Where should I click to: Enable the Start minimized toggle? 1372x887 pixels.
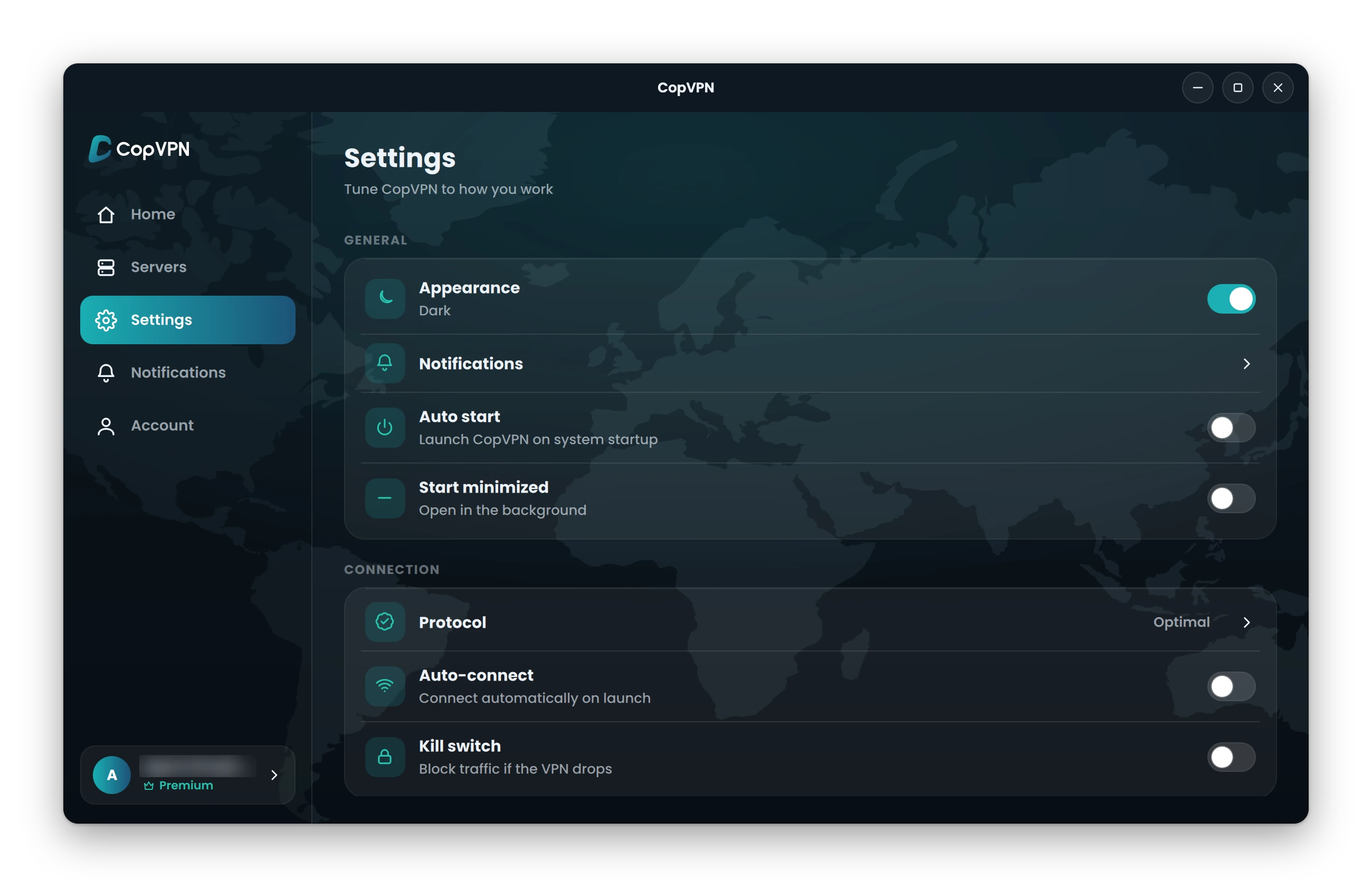[x=1231, y=498]
